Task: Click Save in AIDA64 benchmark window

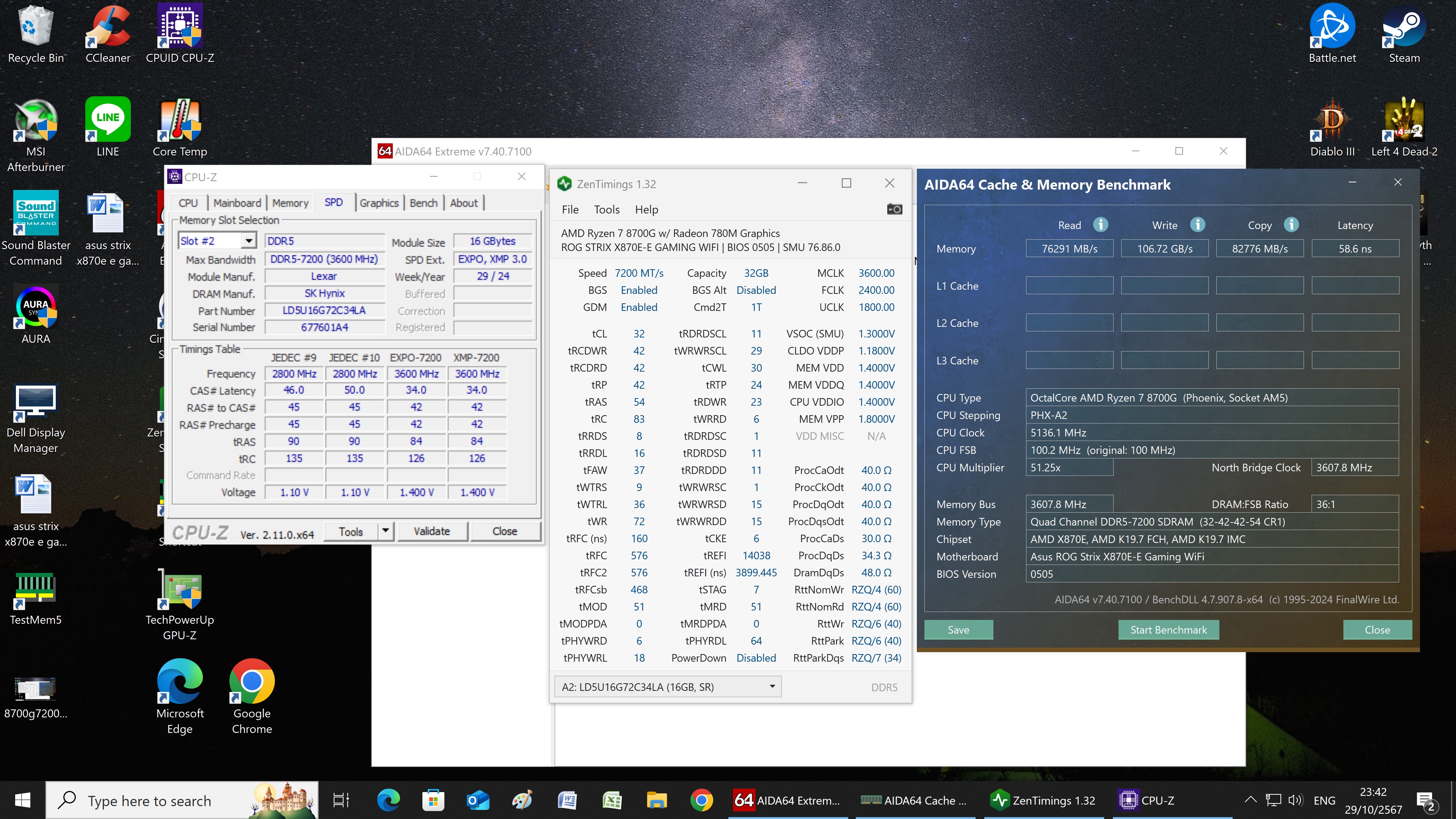Action: 958,629
